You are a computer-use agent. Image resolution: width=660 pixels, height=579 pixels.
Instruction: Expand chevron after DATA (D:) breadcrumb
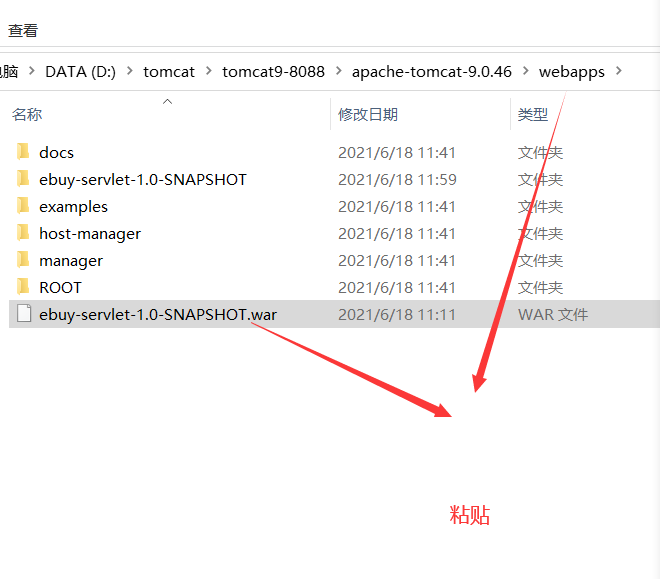130,71
